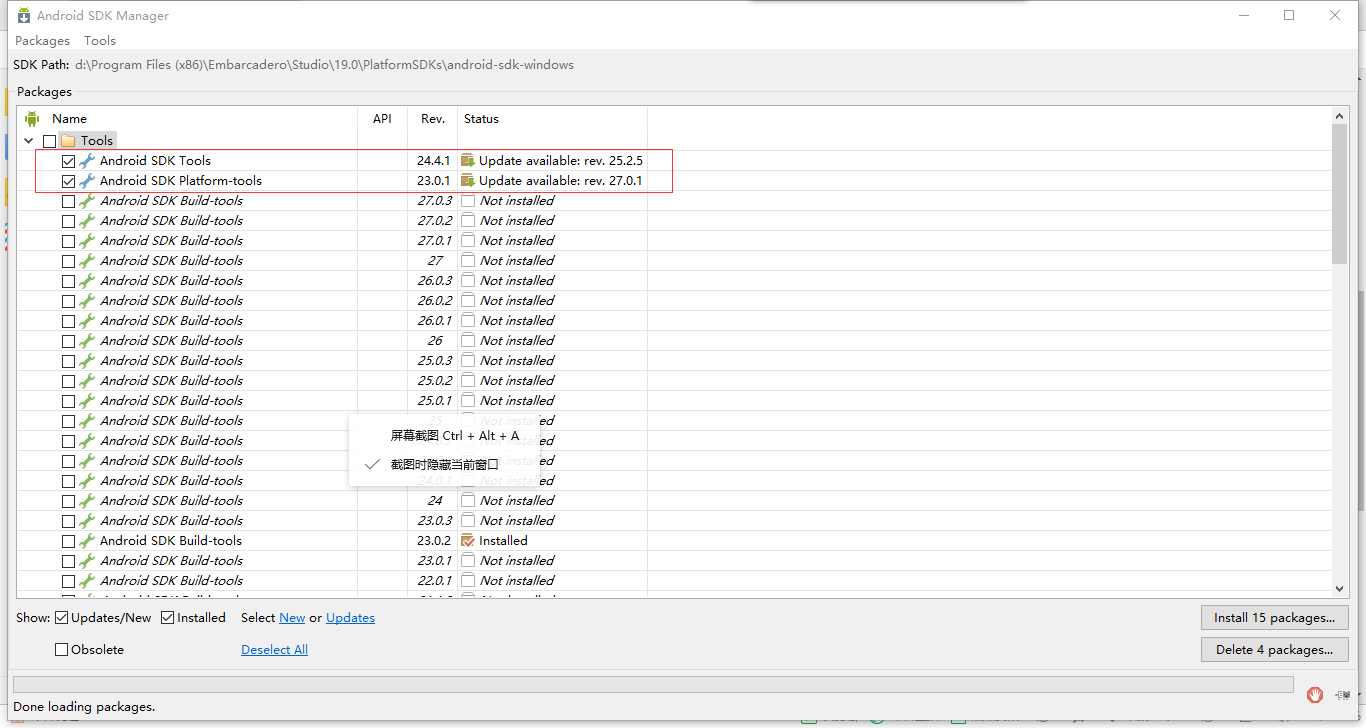Click the Not installed icon in the 26.0.1 row
Image resolution: width=1366 pixels, height=728 pixels.
click(467, 321)
